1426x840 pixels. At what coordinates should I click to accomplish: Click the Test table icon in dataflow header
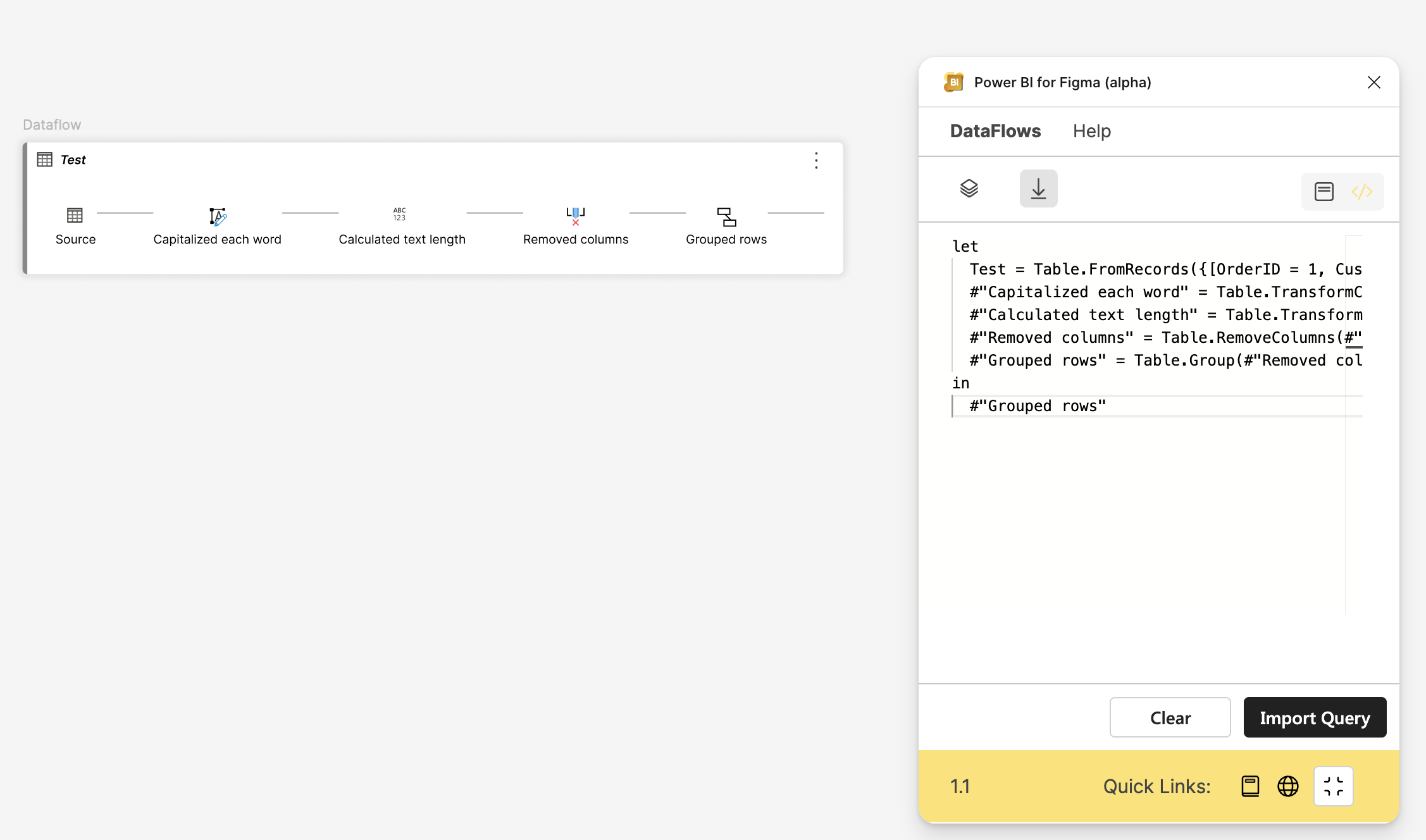point(44,159)
